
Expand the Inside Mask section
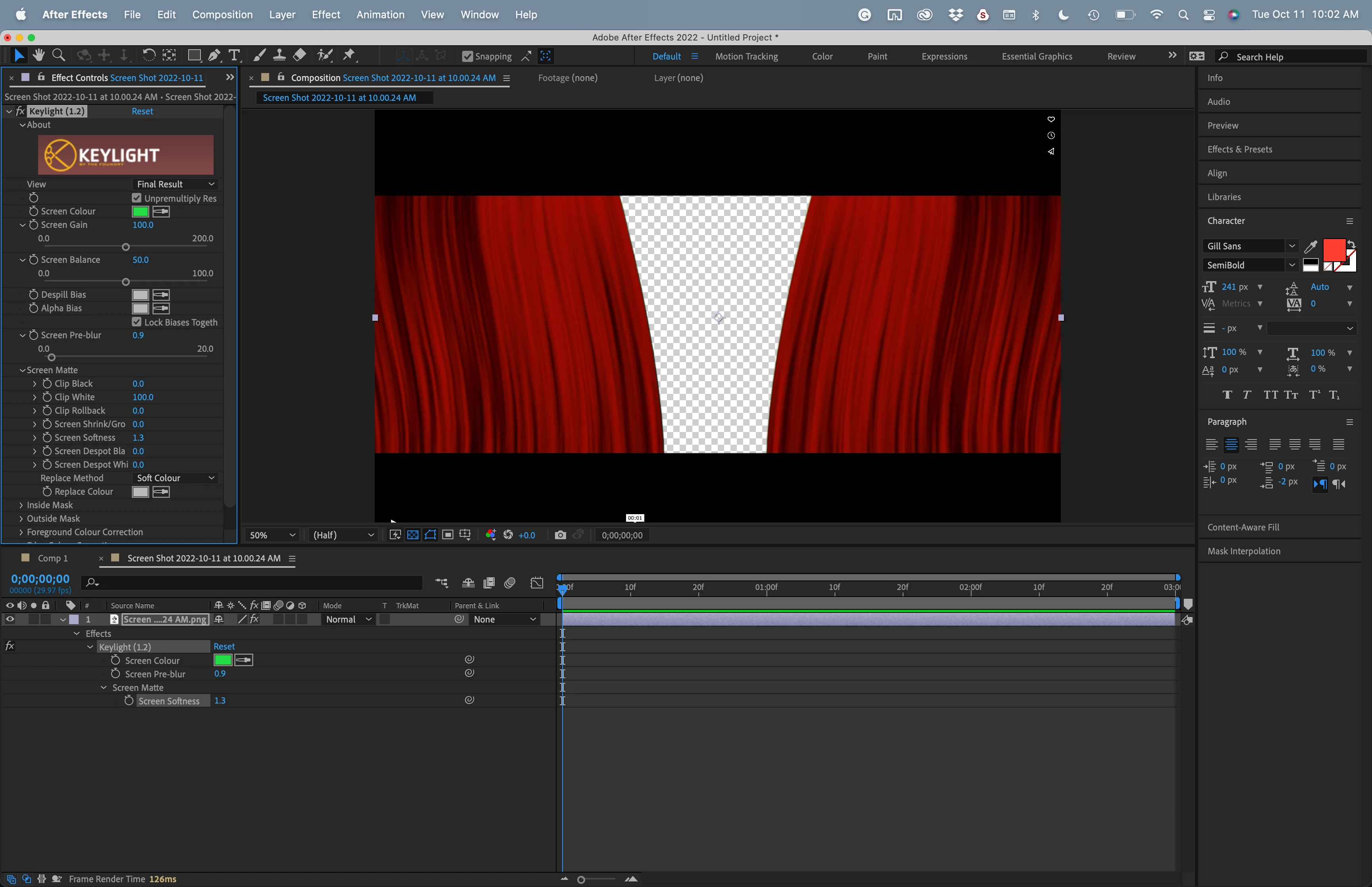pos(21,505)
